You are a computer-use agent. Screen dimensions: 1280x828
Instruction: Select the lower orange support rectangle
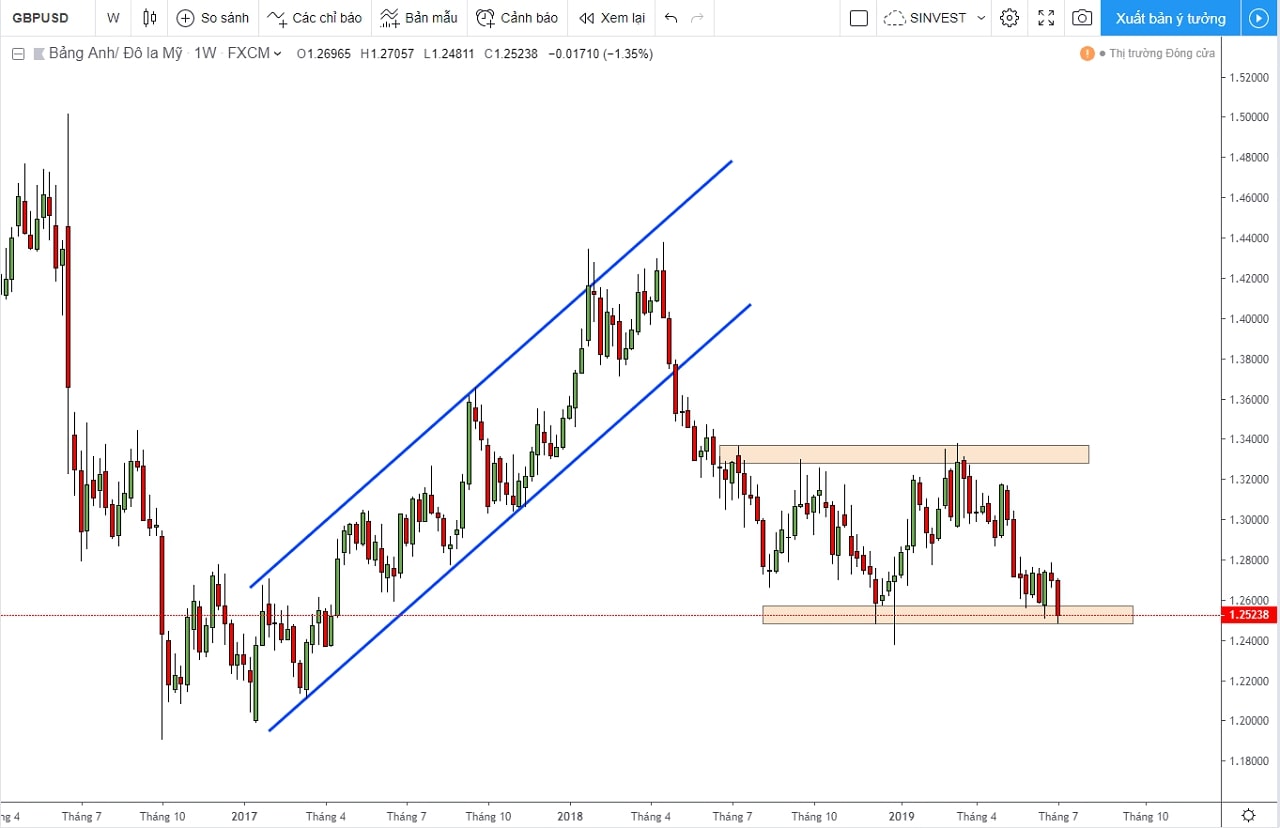coord(948,615)
